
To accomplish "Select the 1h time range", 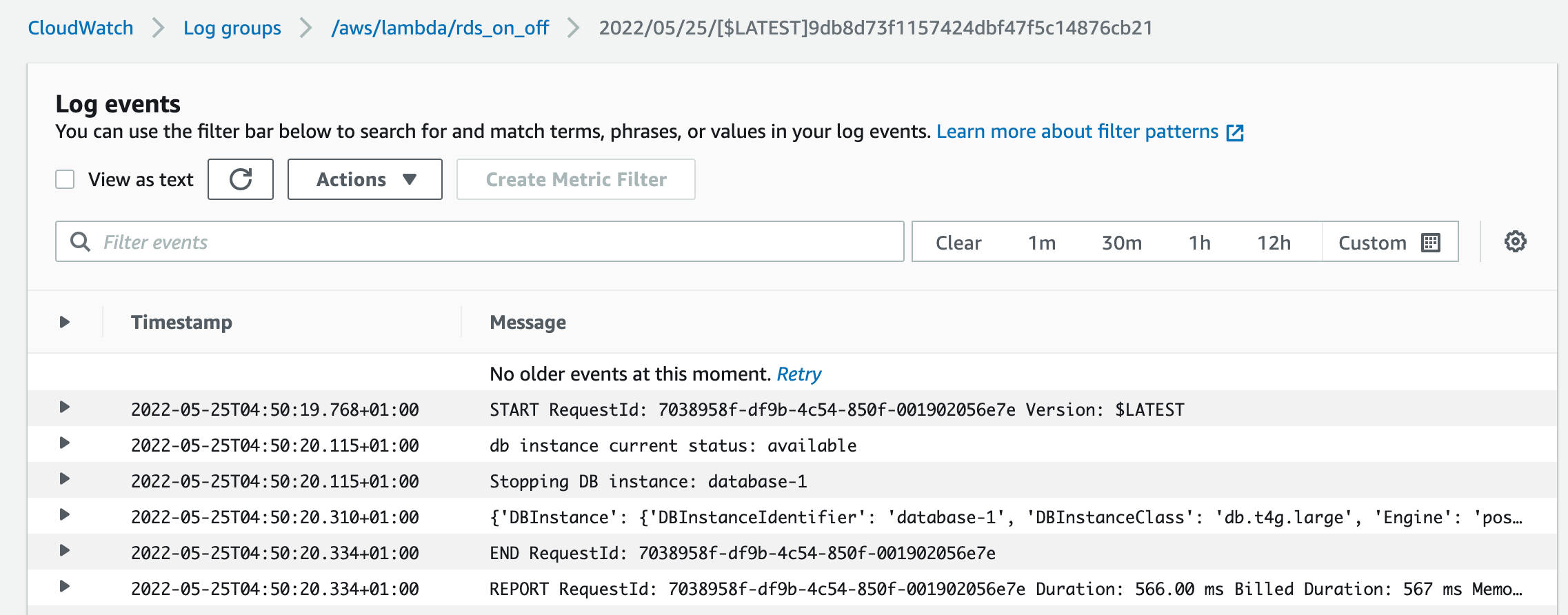I will coord(1200,242).
